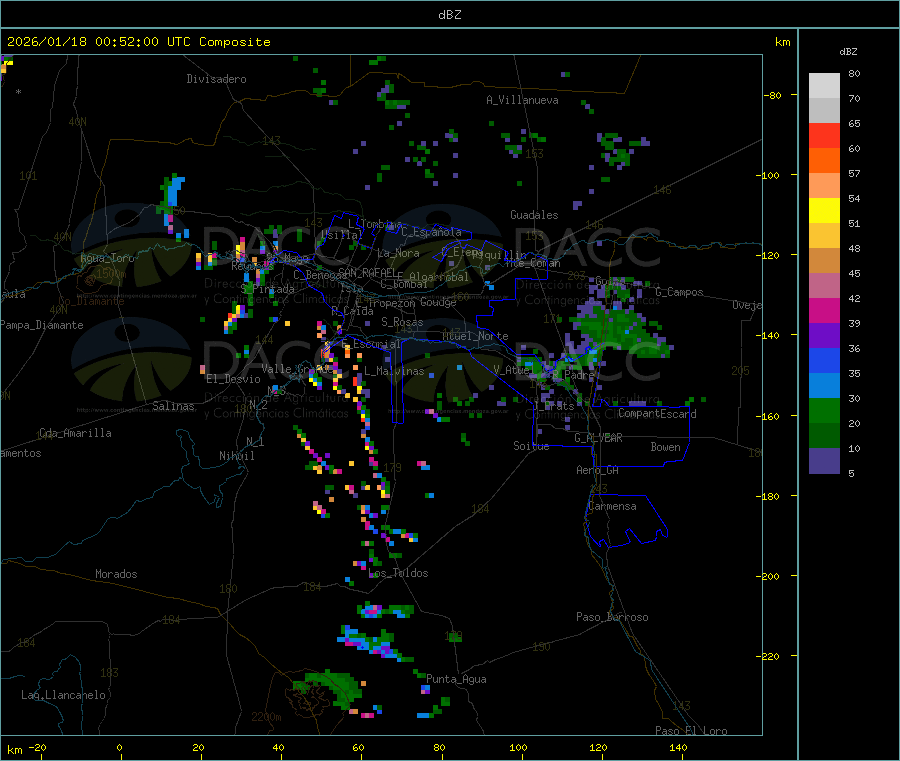Image resolution: width=900 pixels, height=761 pixels.
Task: Click the Valle_Grande label
Action: point(298,369)
